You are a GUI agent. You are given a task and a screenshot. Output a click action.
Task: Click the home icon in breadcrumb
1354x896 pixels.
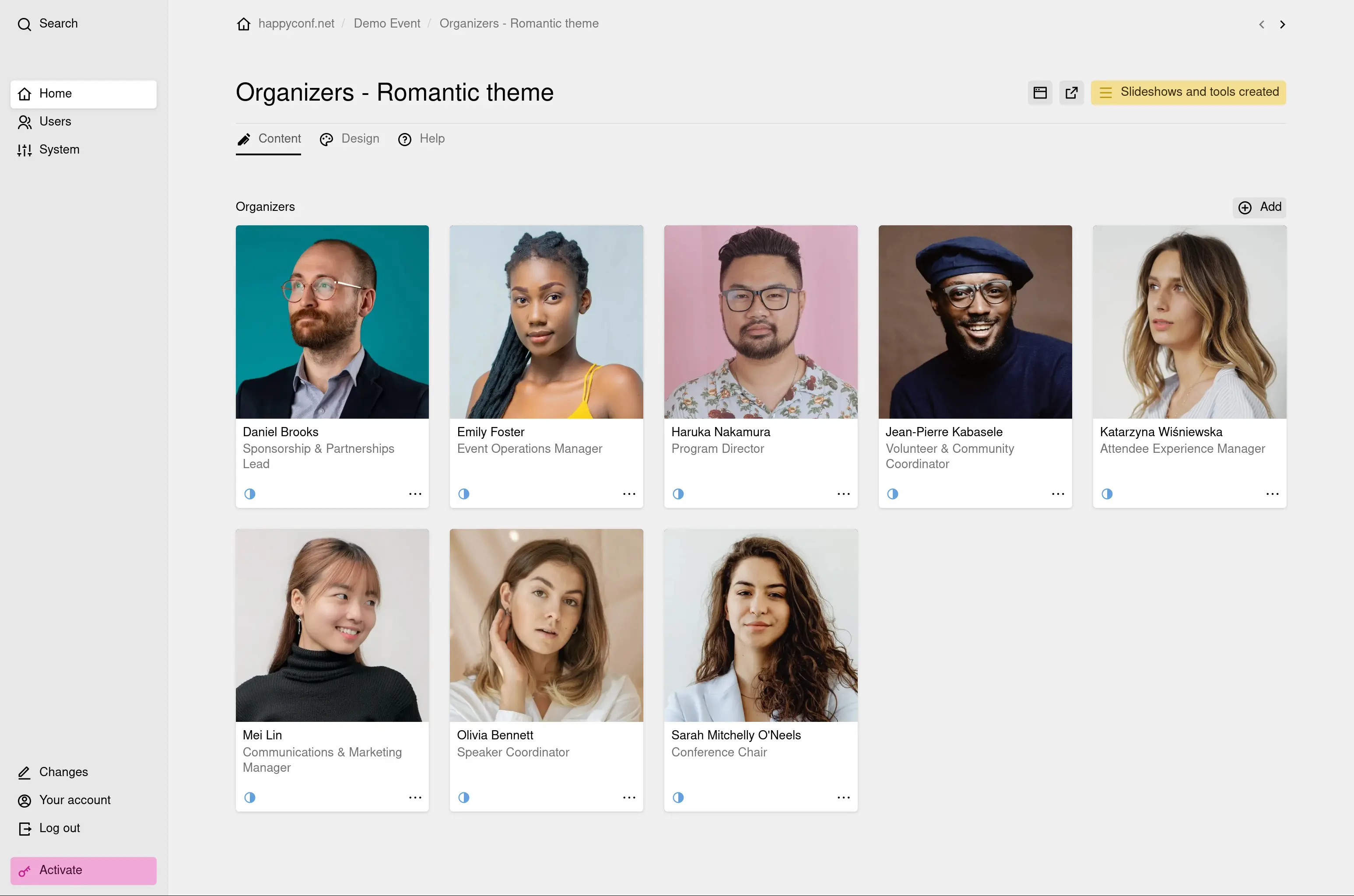pos(243,24)
